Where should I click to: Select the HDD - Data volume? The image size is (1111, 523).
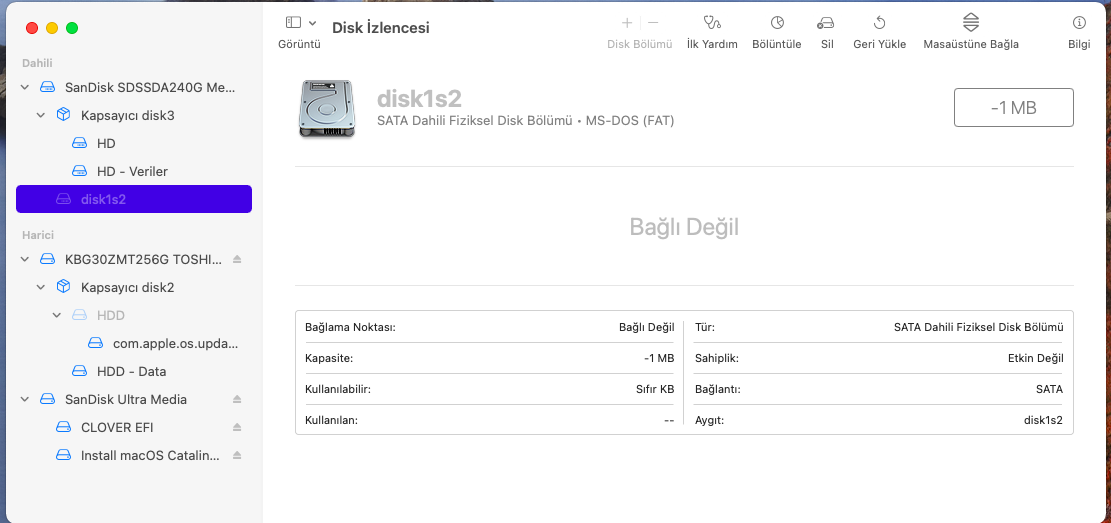point(131,372)
